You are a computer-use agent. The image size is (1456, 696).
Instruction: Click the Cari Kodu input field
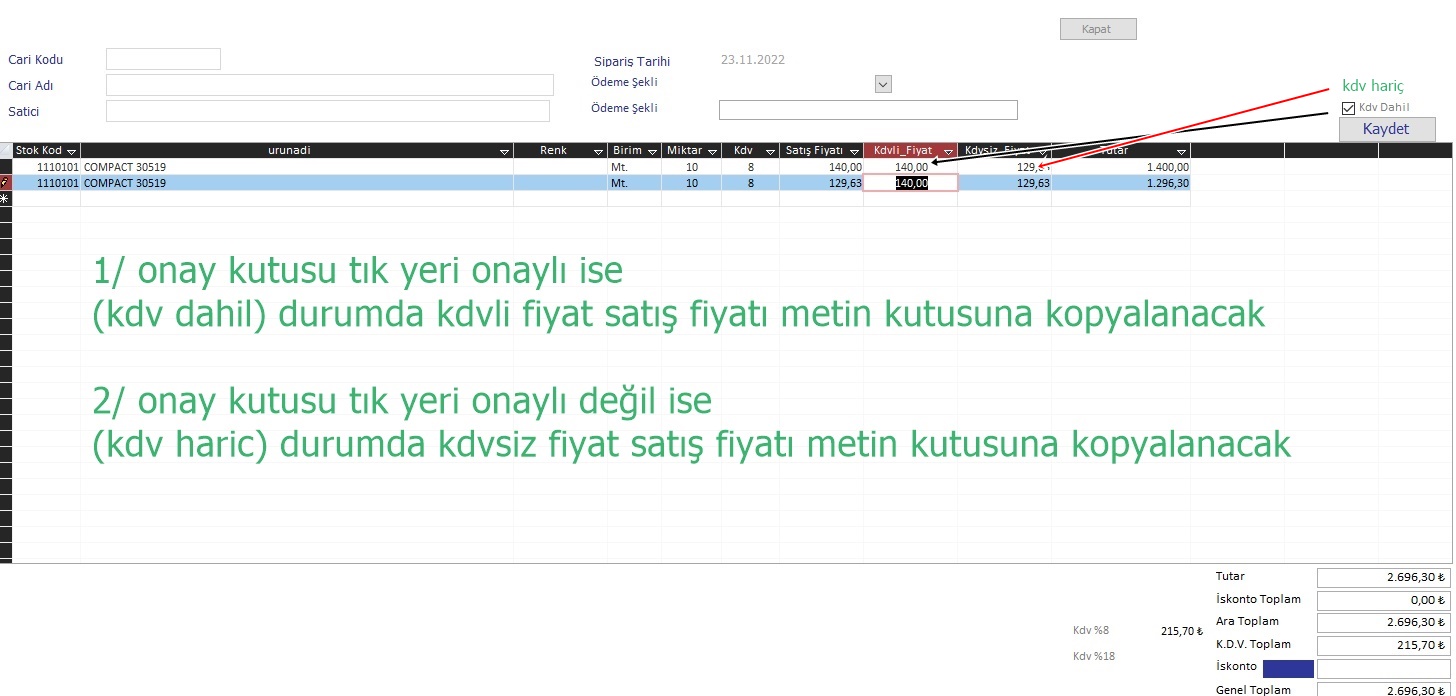[163, 59]
